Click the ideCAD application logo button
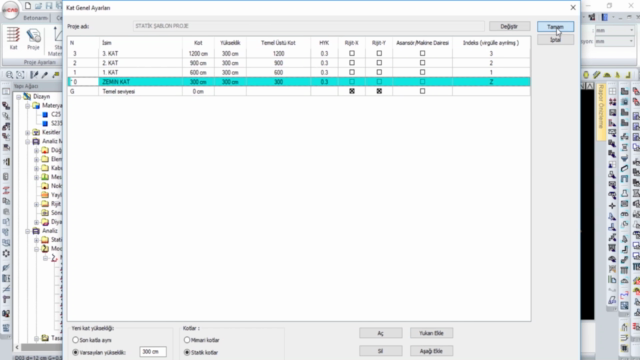This screenshot has width=640, height=360. (10, 10)
